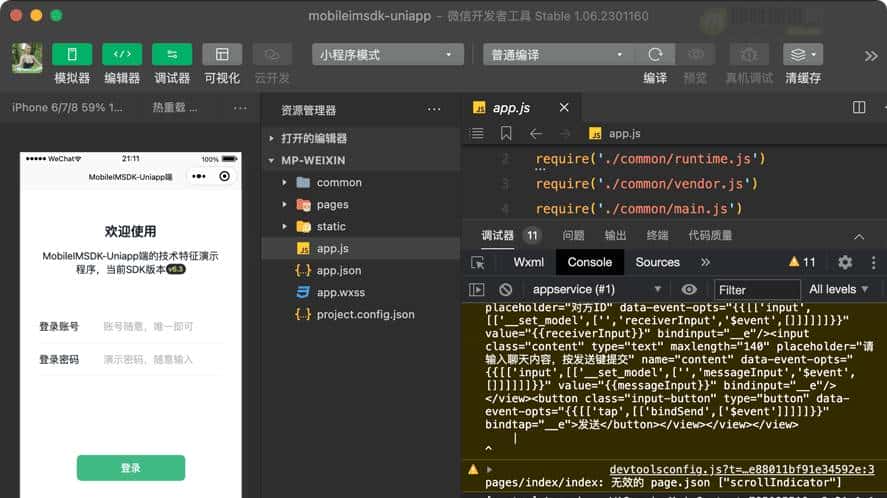
Task: Open All levels log dropdown
Action: 838,290
